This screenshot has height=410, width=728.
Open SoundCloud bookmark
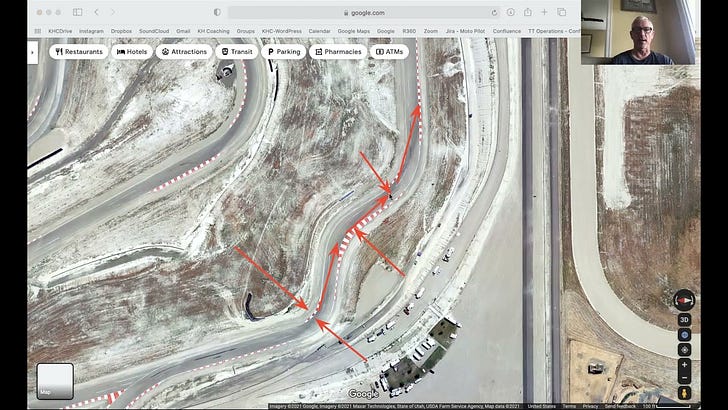pos(154,31)
